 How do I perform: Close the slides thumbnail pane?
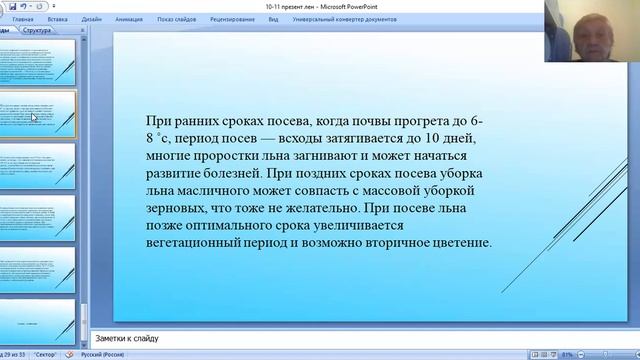82,30
